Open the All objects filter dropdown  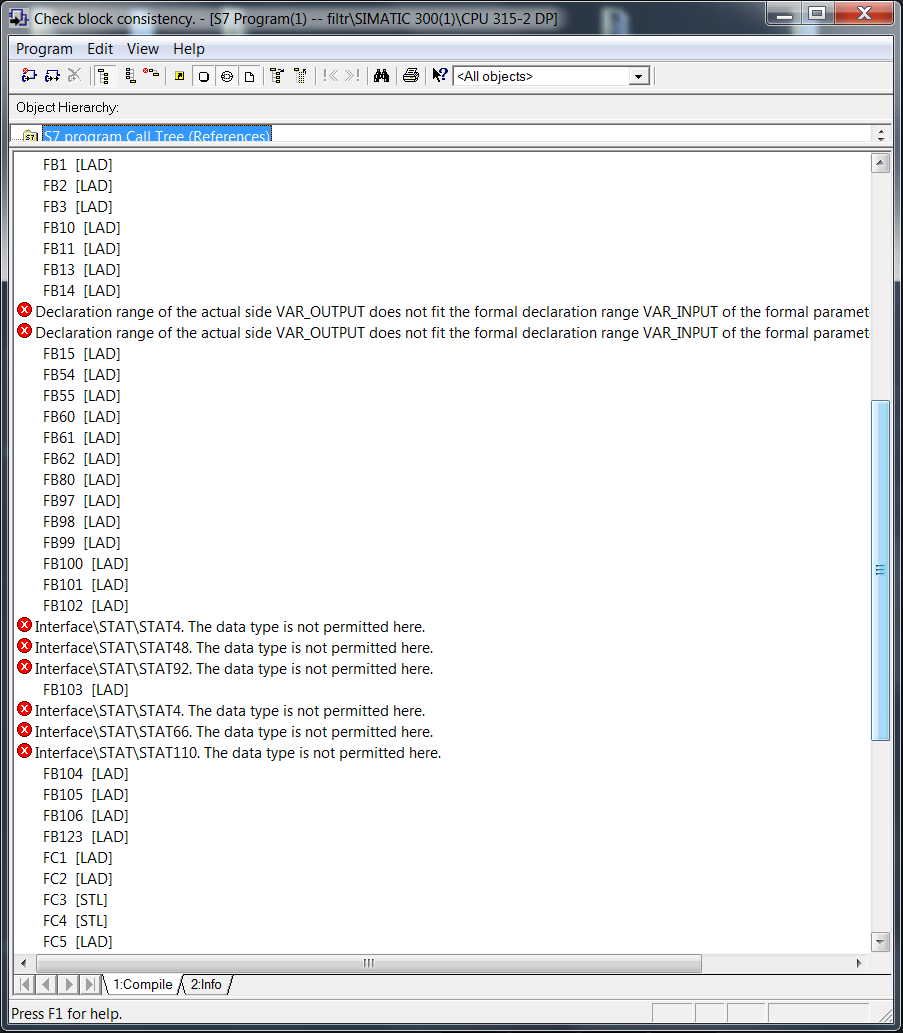(638, 76)
